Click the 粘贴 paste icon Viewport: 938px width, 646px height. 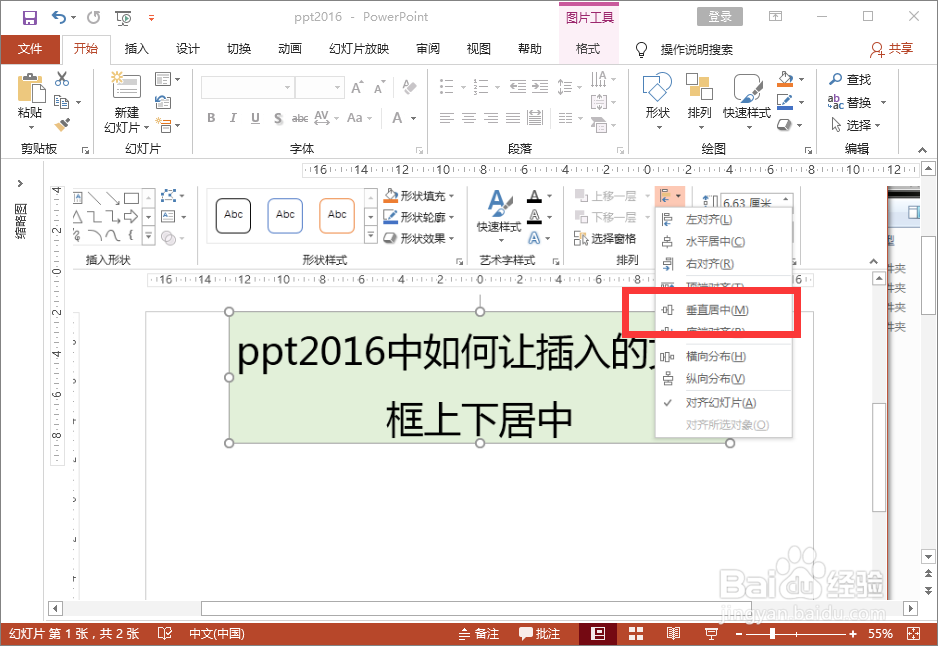(x=31, y=87)
